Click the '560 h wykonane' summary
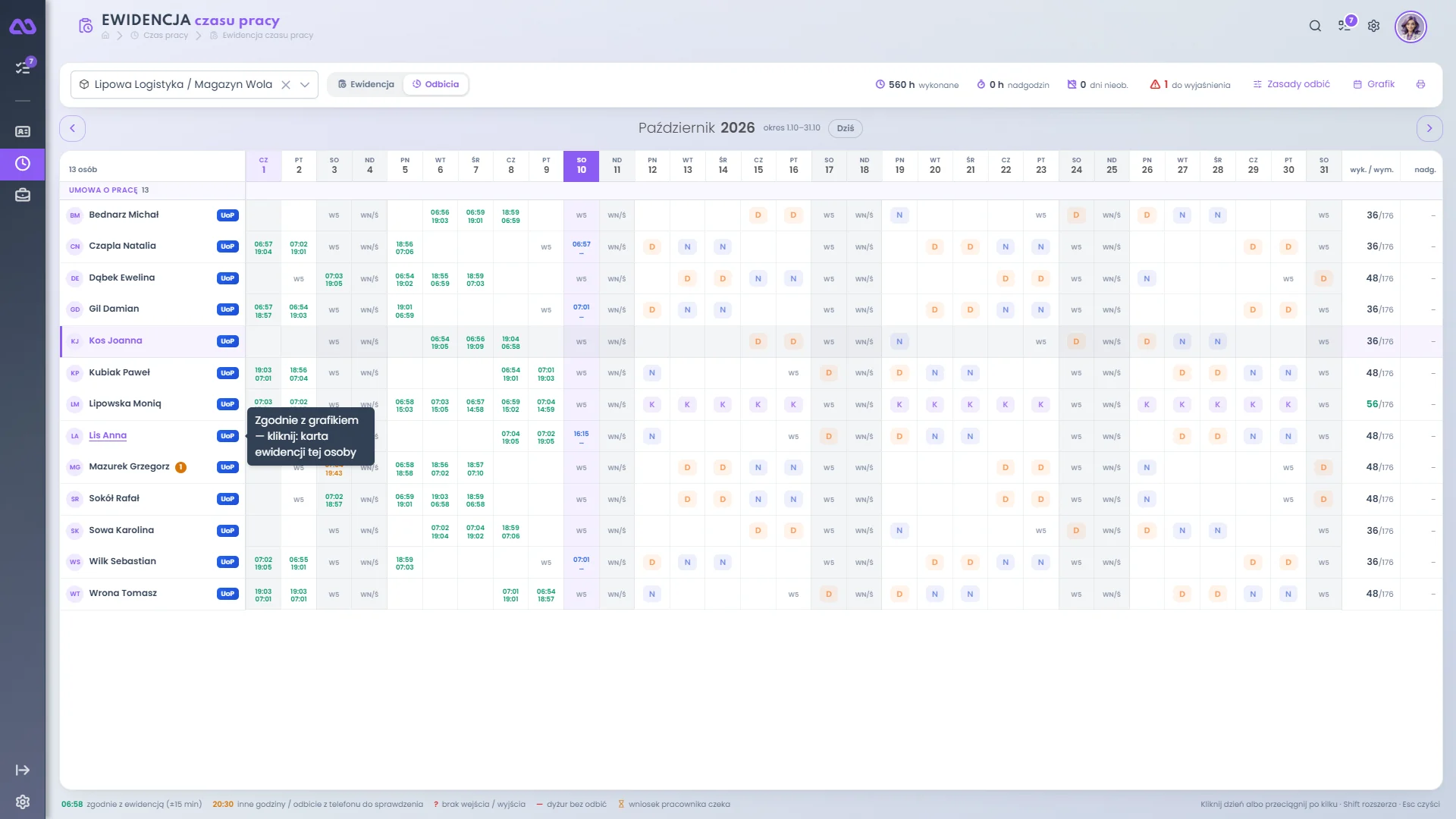1456x819 pixels. click(917, 85)
